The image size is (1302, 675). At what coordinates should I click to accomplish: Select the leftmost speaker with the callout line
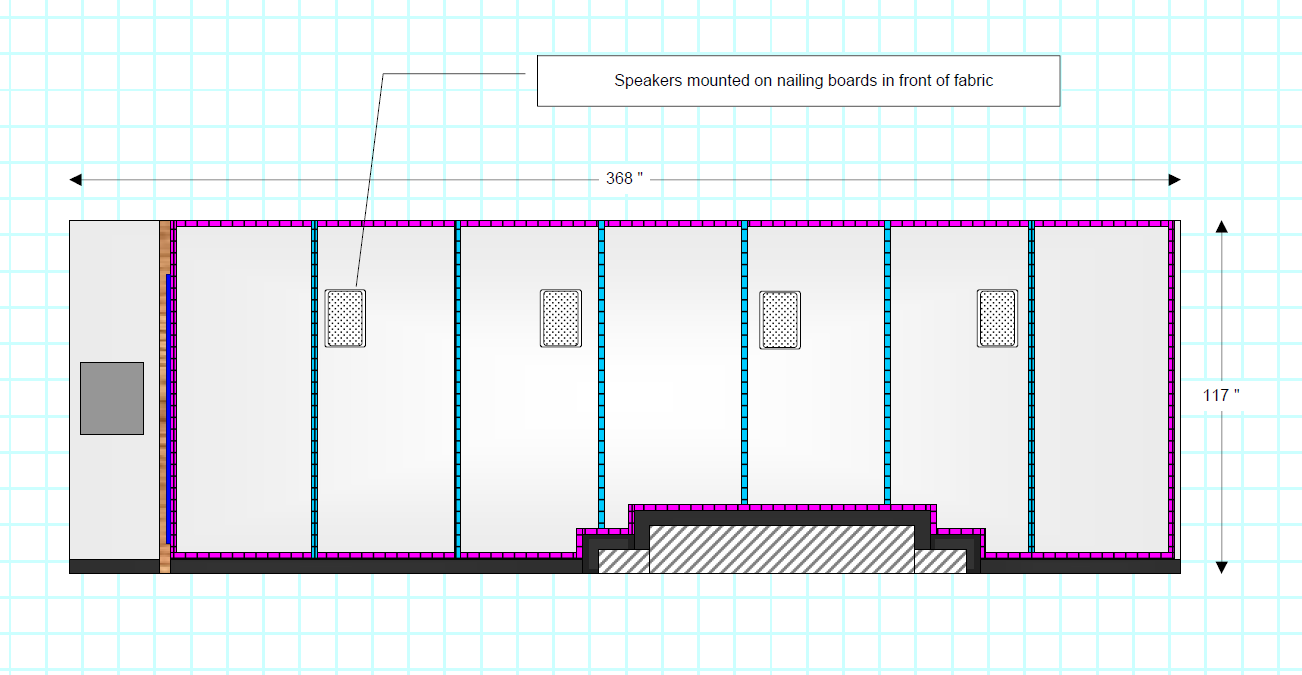click(x=345, y=319)
